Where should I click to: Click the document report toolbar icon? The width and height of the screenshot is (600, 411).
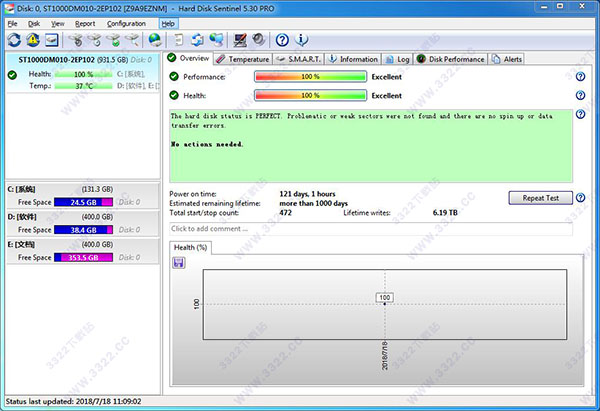pyautogui.click(x=179, y=40)
